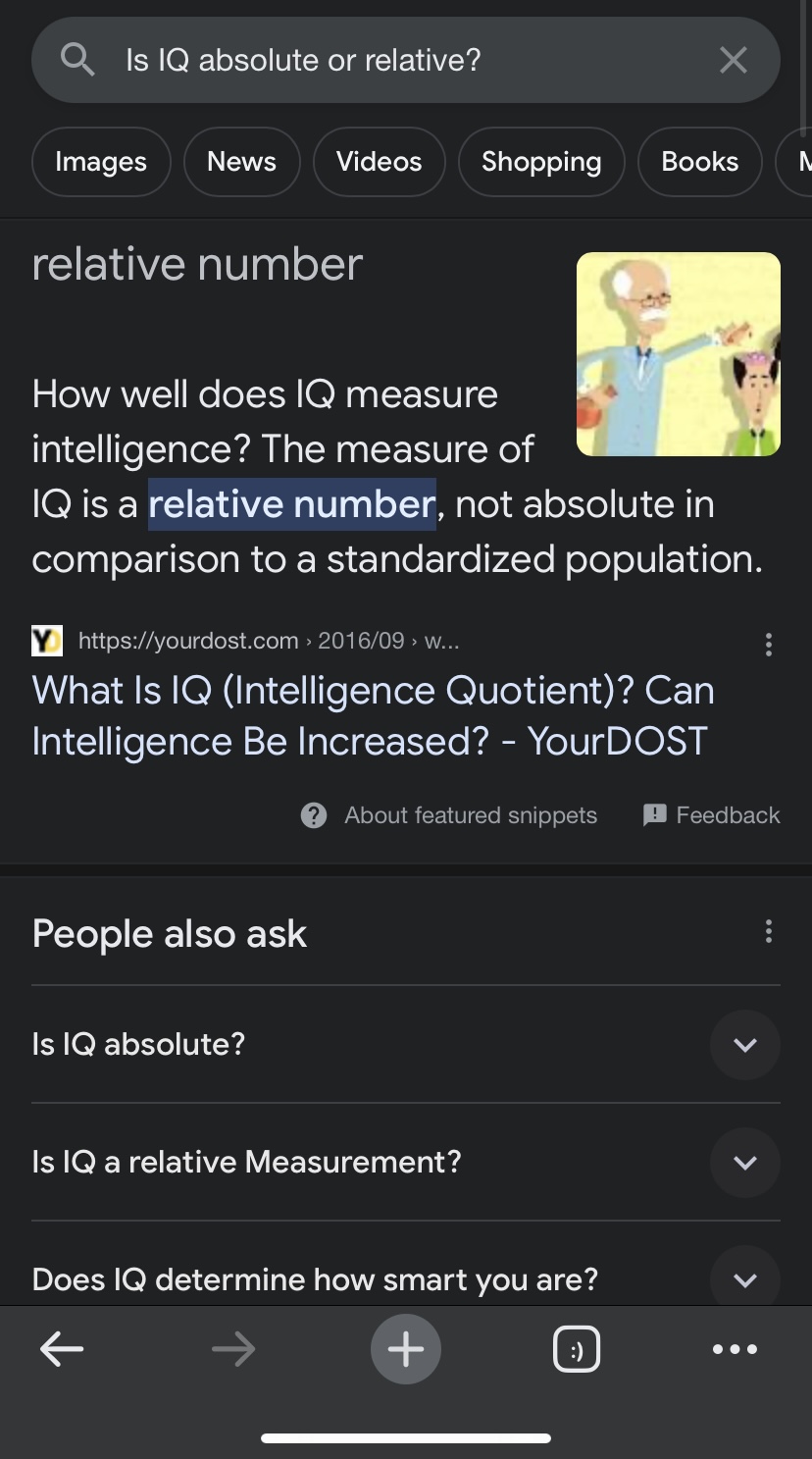Open a new tab with plus button
812x1459 pixels.
click(x=405, y=1350)
